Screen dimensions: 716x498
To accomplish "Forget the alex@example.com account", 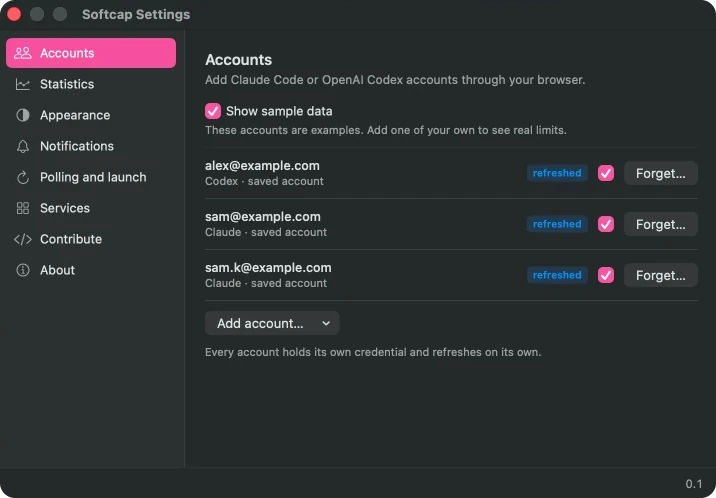I will pos(661,173).
